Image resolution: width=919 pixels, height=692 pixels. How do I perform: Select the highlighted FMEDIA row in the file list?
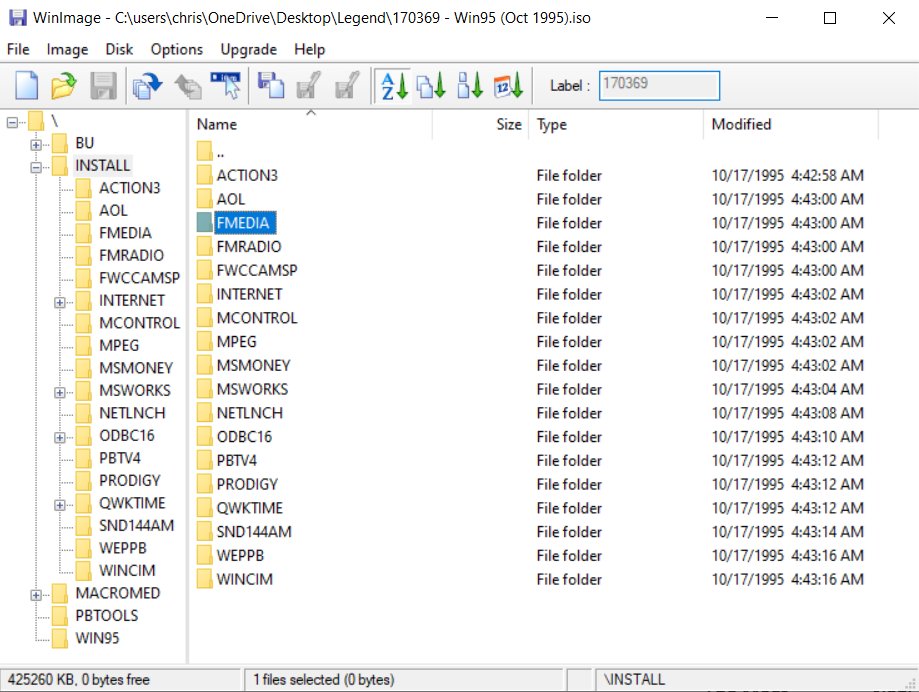click(243, 223)
